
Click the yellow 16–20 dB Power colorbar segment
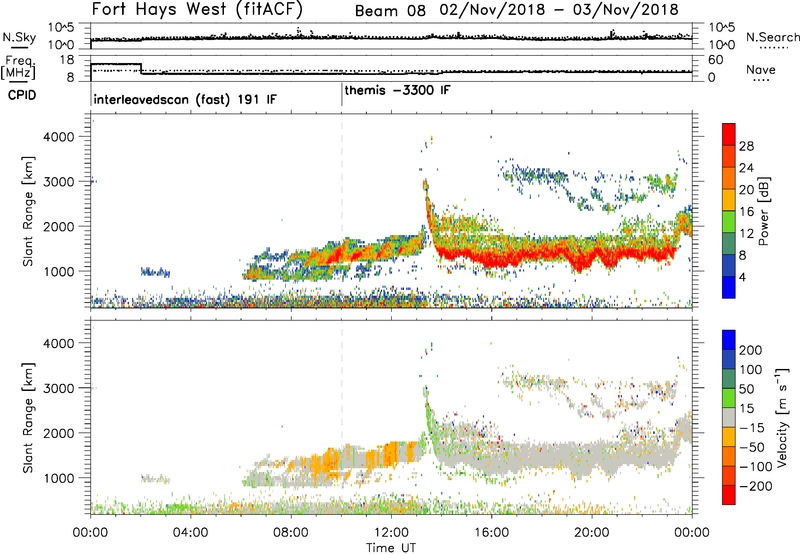coord(729,200)
